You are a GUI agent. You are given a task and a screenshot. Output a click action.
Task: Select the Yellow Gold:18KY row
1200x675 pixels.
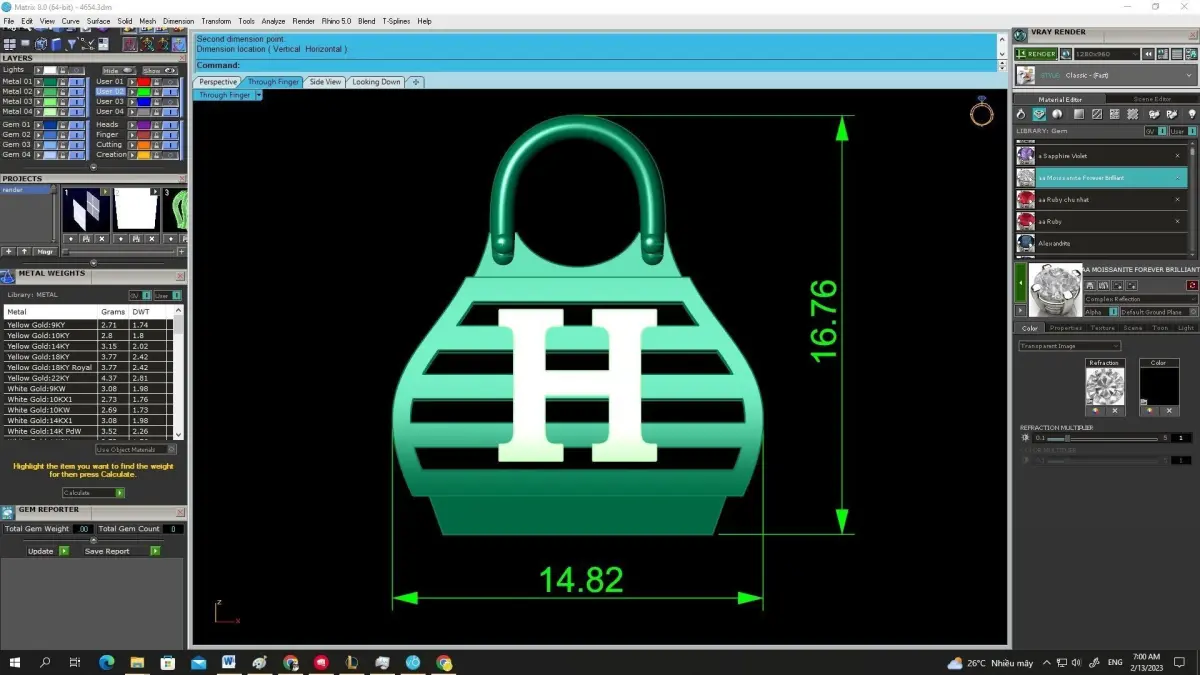click(90, 356)
